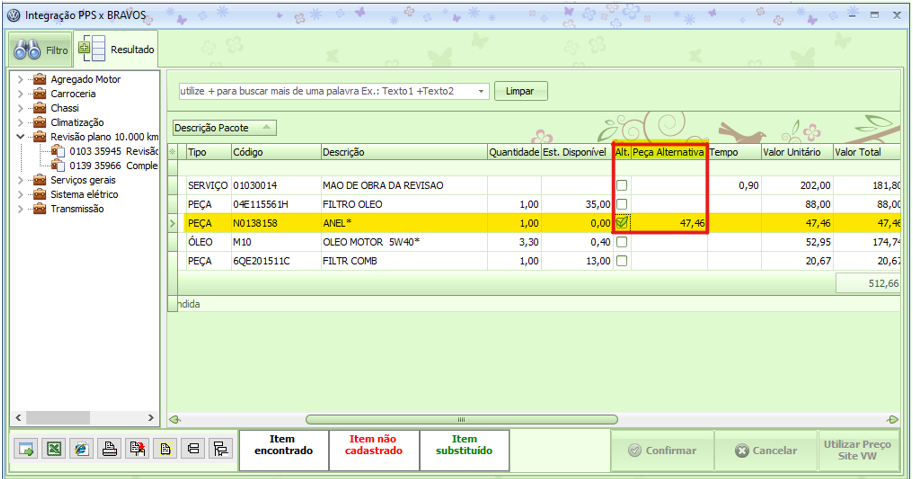Image resolution: width=913 pixels, height=479 pixels.
Task: Click the new document sparkle icon
Action: click(165, 449)
